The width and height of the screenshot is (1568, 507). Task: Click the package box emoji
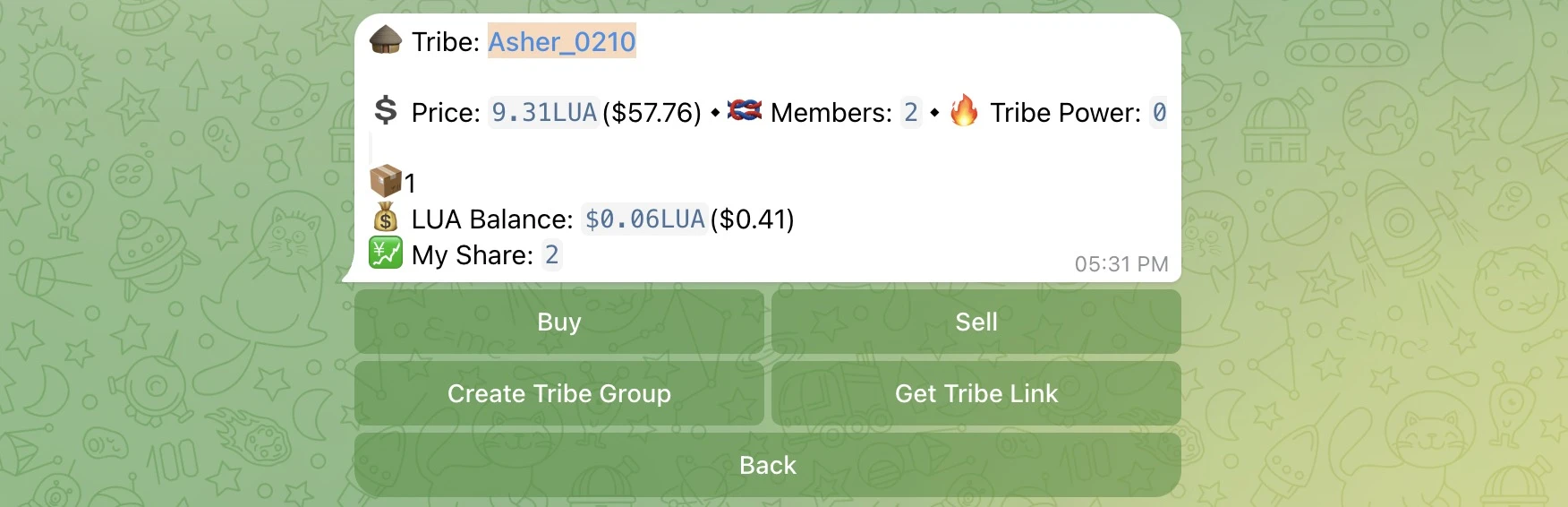coord(386,182)
